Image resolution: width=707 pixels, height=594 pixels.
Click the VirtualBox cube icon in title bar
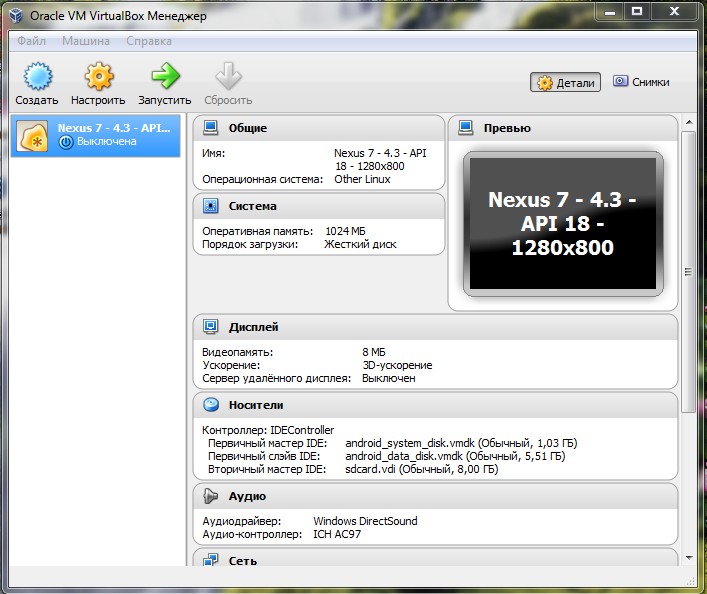pos(16,15)
